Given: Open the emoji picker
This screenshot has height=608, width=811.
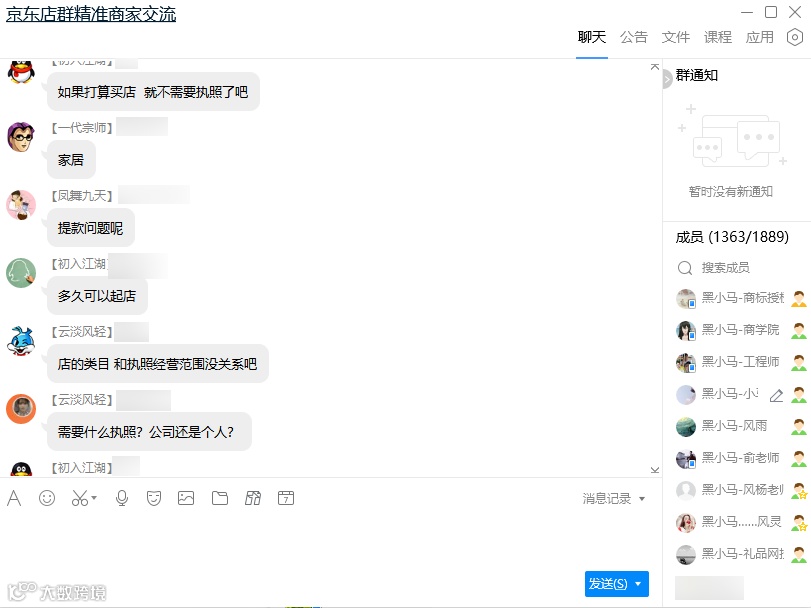Looking at the screenshot, I should 47,498.
